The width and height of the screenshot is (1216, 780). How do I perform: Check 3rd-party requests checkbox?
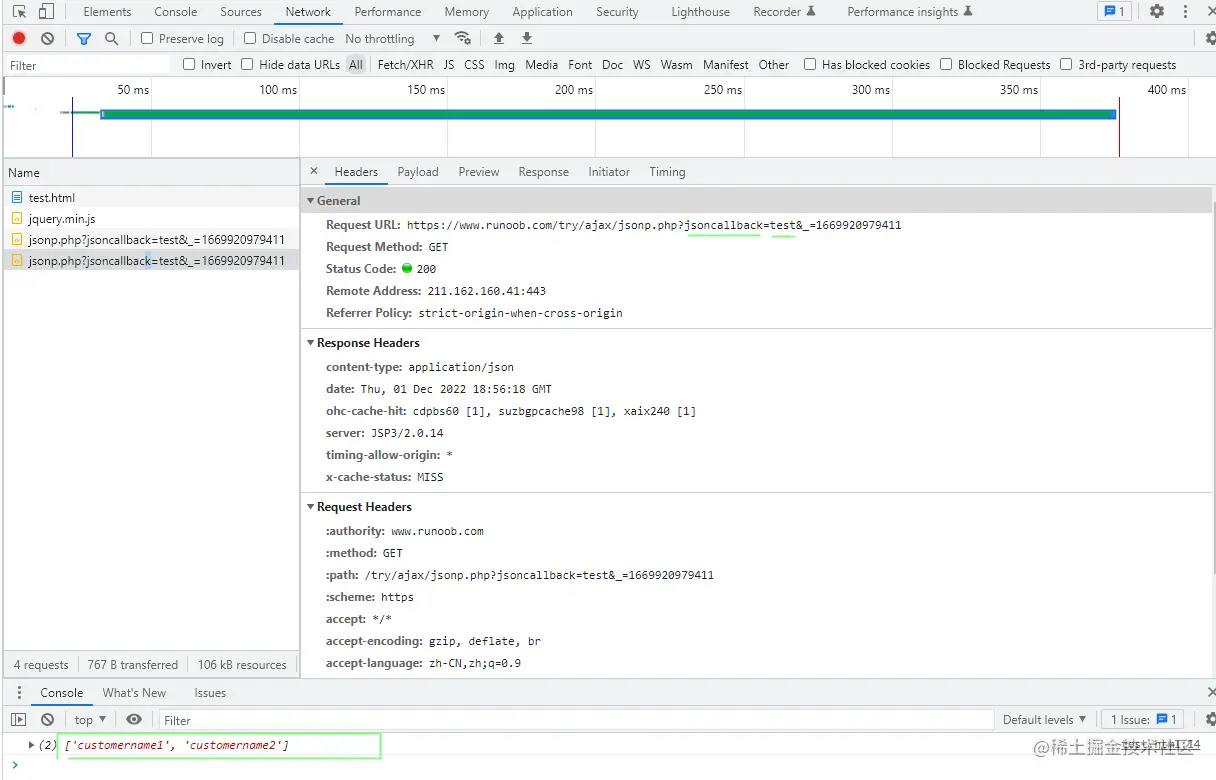(1066, 64)
